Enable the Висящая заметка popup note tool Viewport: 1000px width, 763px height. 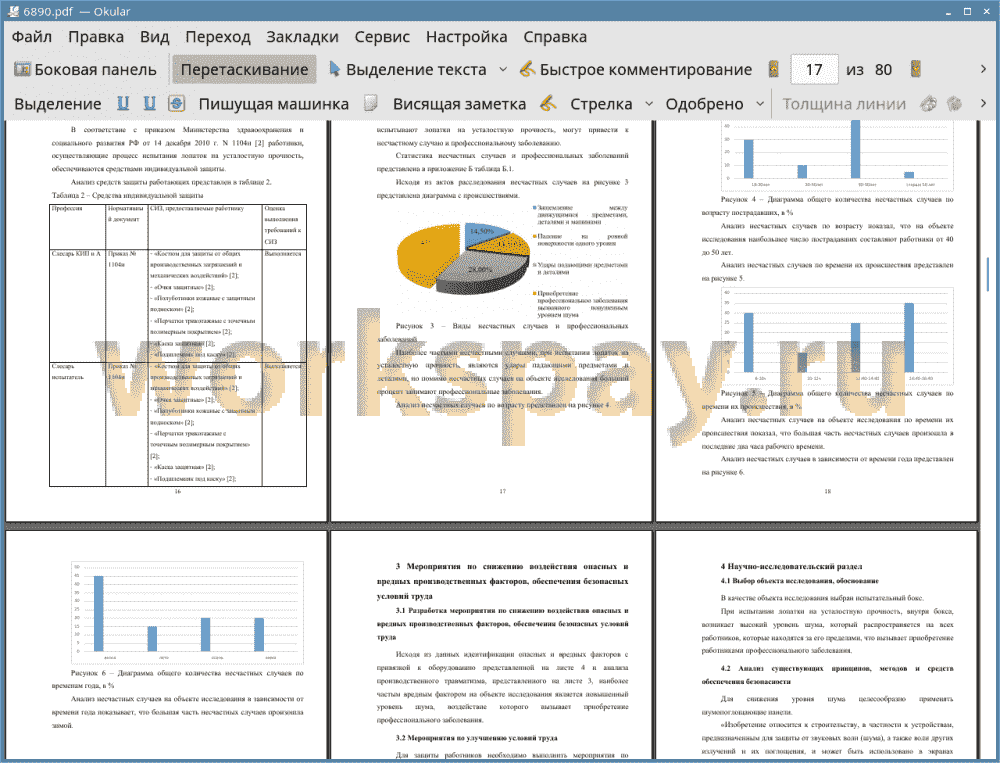459,104
